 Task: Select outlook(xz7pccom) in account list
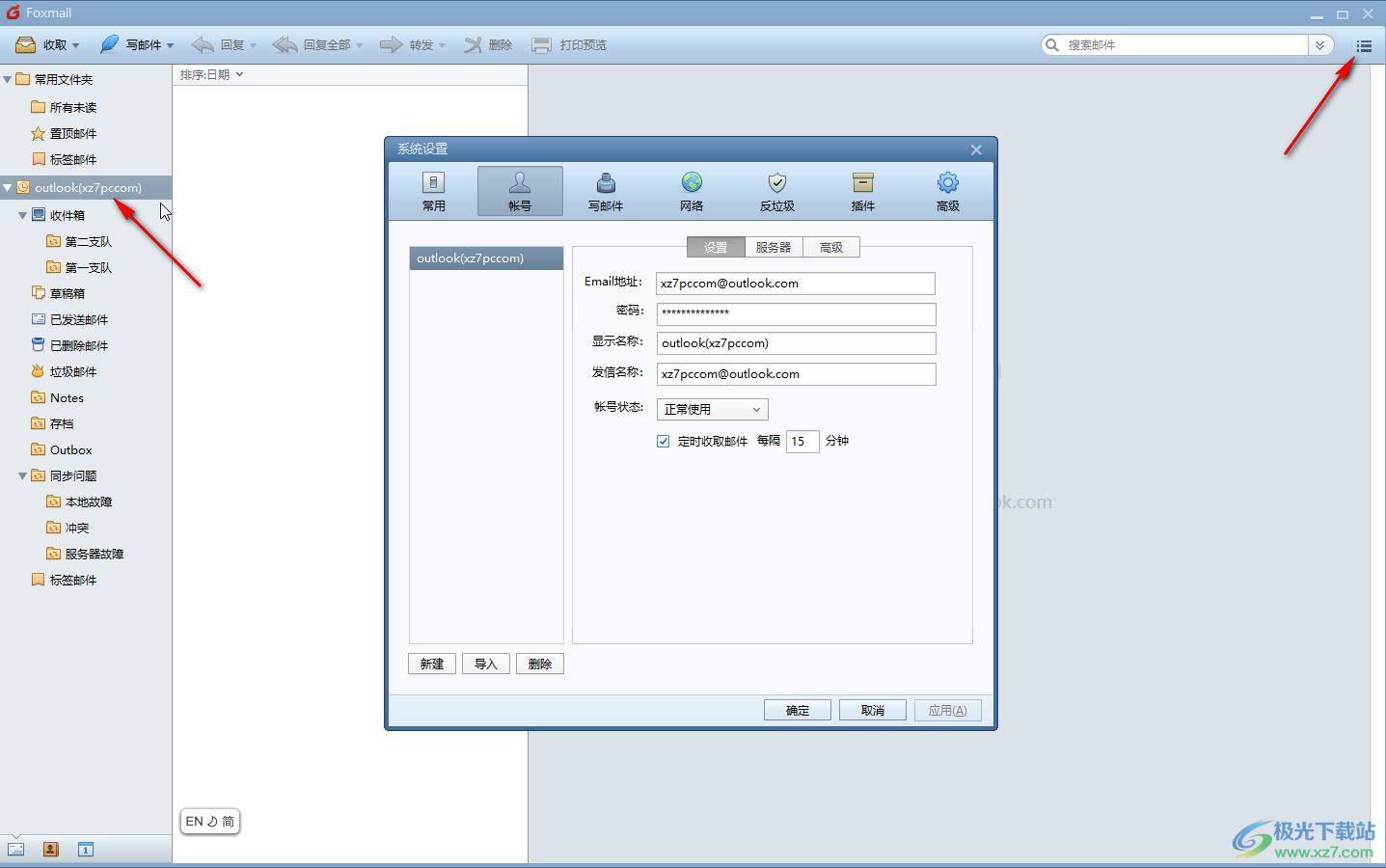click(x=486, y=258)
